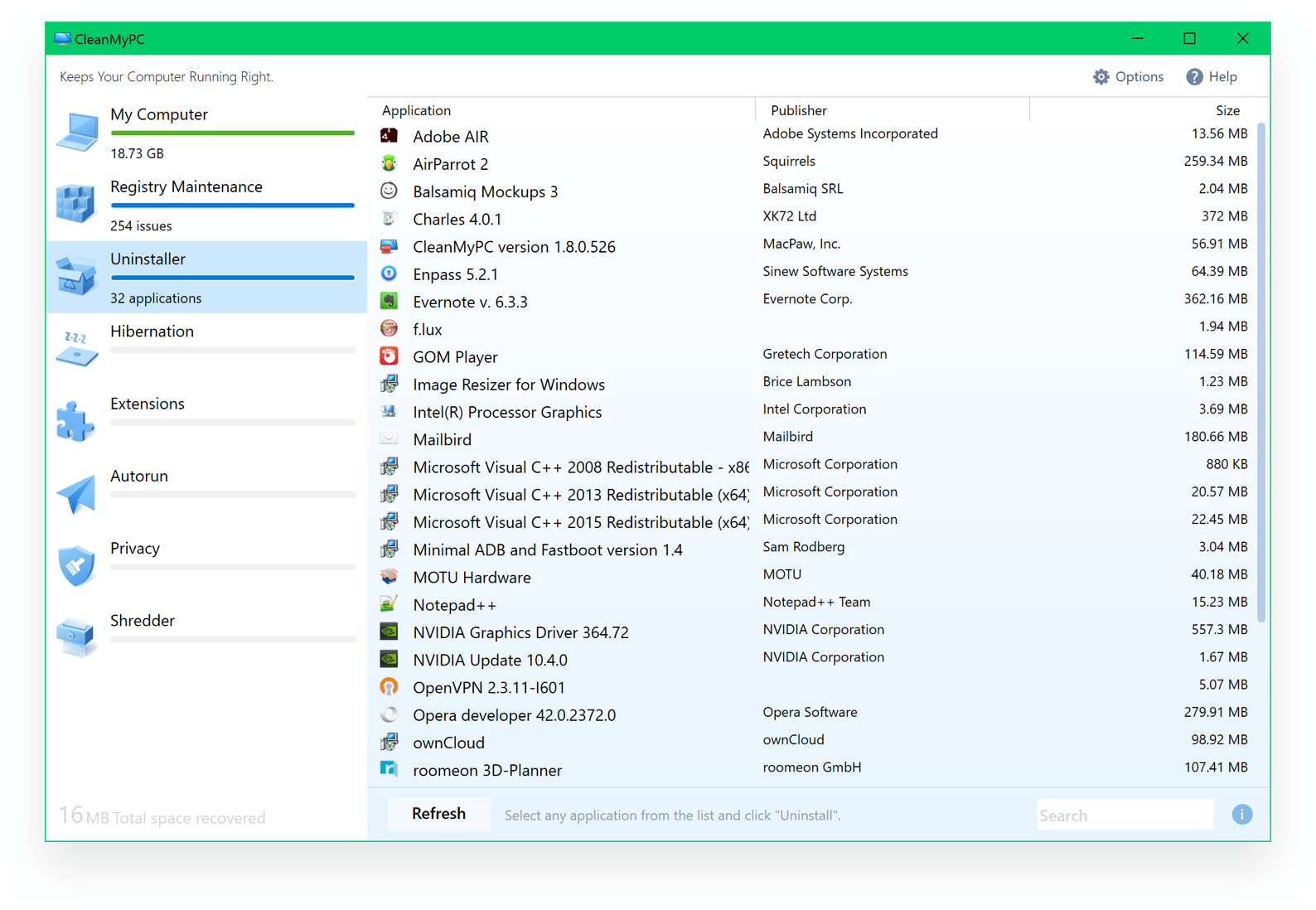1316x910 pixels.
Task: Click the NVIDIA Graphics Driver icon
Action: click(x=389, y=632)
